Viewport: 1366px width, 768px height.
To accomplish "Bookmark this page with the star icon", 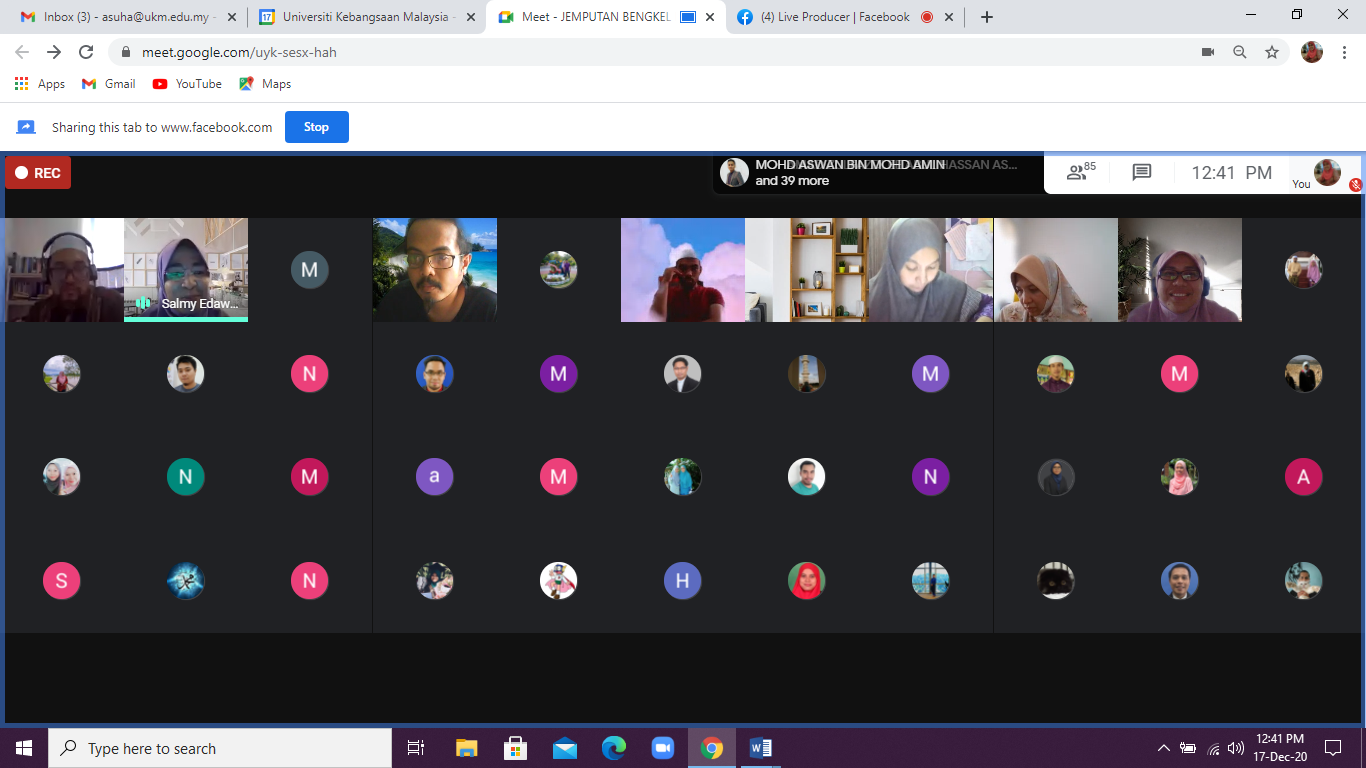I will click(x=1272, y=52).
